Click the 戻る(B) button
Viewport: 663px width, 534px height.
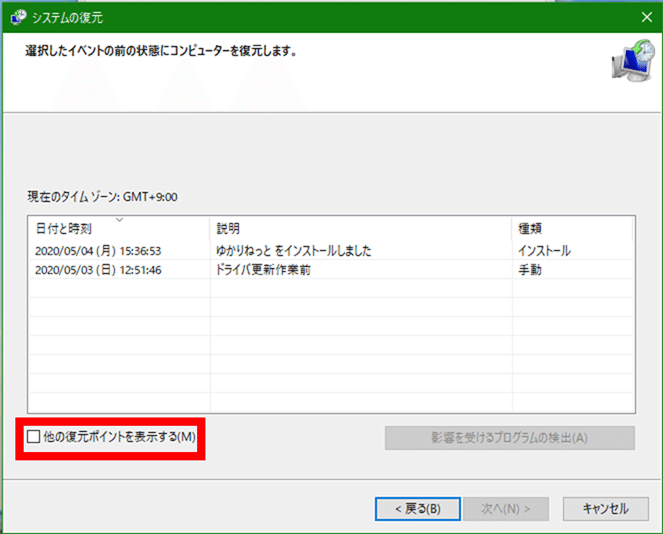(x=418, y=509)
